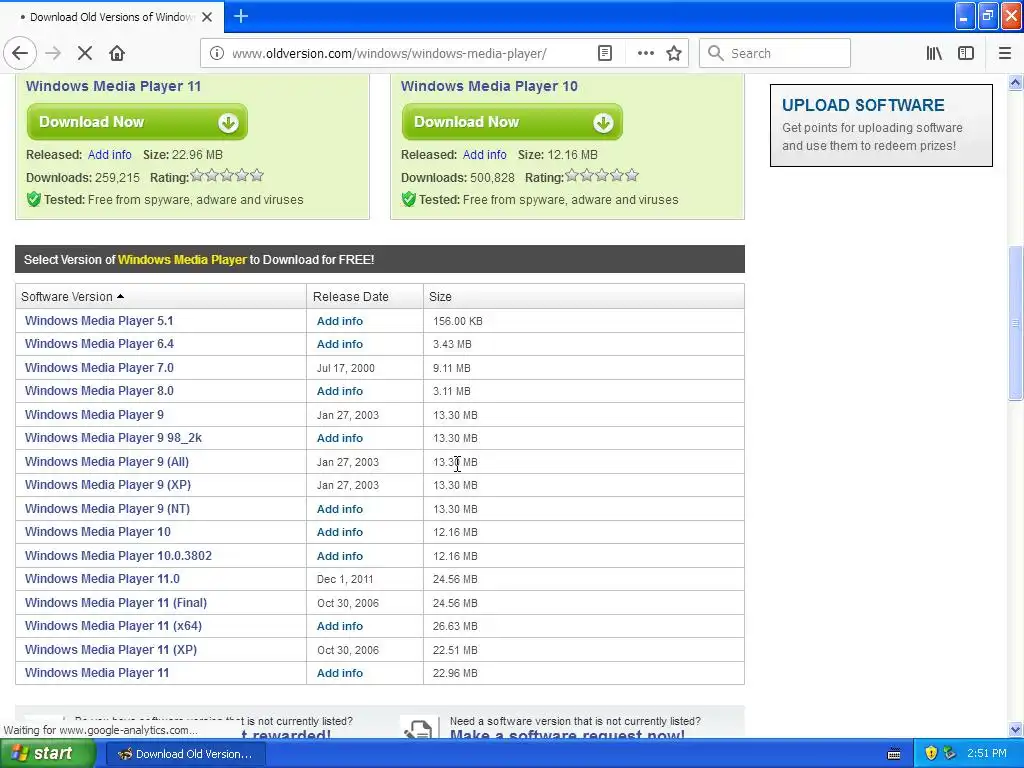Screen dimensions: 1024x768
Task: Open Windows Media Player 7.0 link
Action: [x=99, y=368]
